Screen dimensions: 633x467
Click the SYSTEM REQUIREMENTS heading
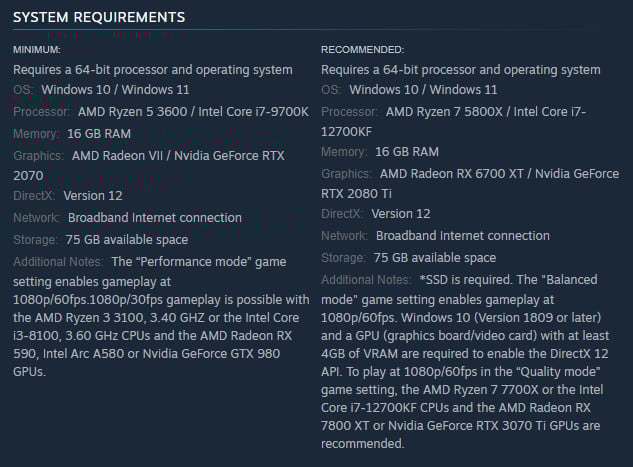[x=98, y=18]
